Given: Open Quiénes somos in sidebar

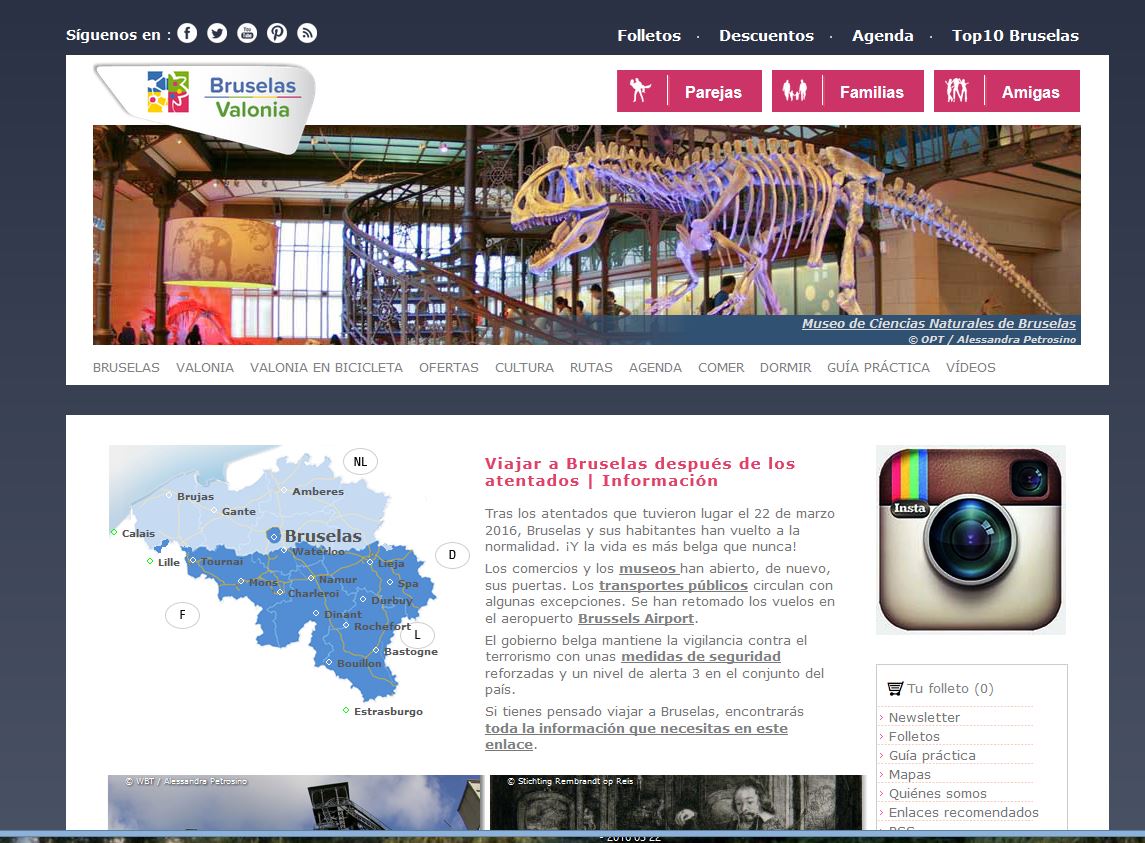Looking at the screenshot, I should point(937,793).
